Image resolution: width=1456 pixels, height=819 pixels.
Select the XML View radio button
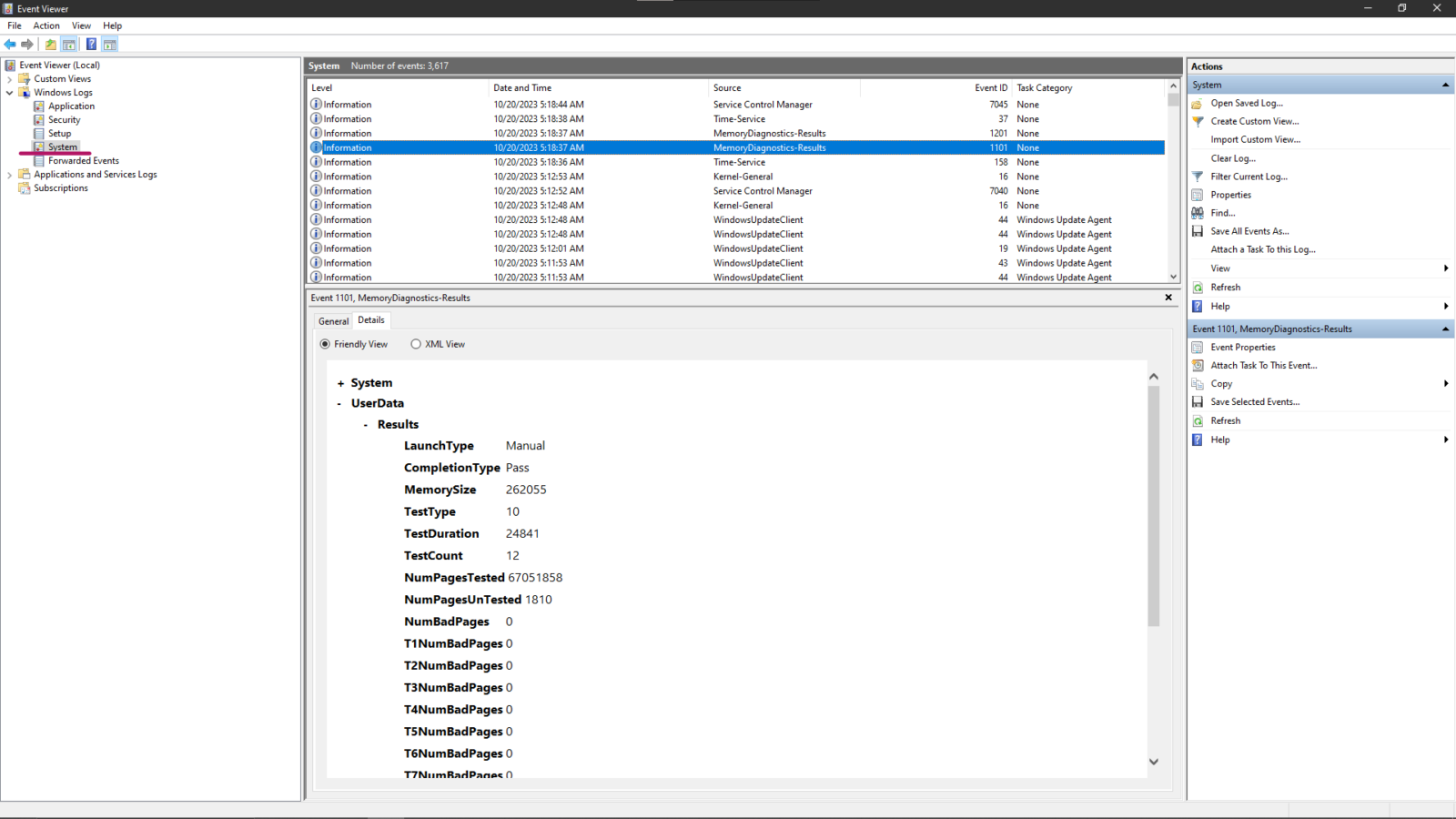click(x=416, y=344)
